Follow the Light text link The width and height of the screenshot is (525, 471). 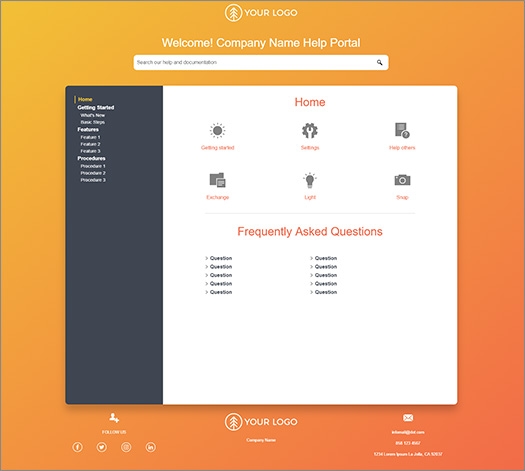point(310,197)
